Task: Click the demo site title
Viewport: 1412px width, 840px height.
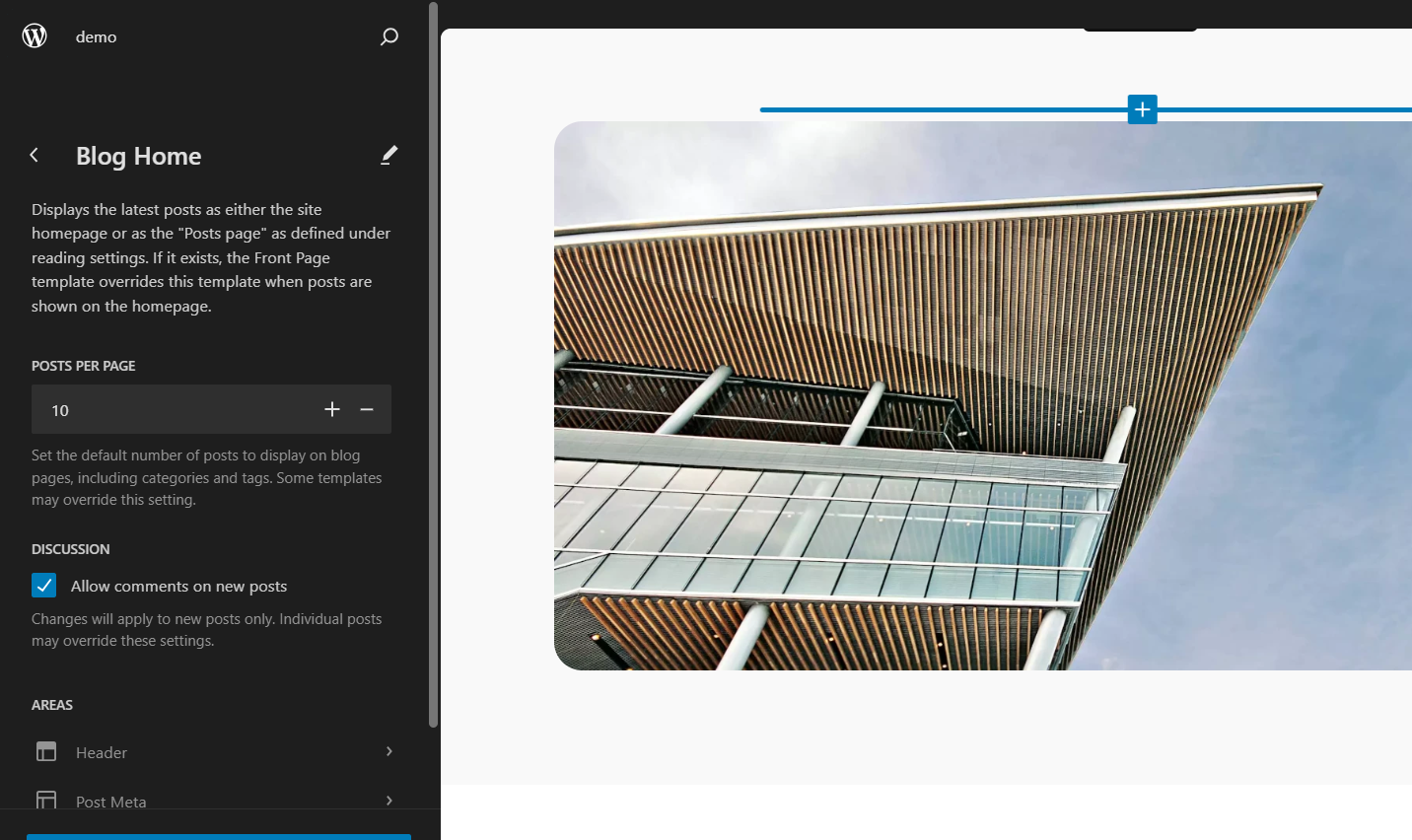Action: 97,36
